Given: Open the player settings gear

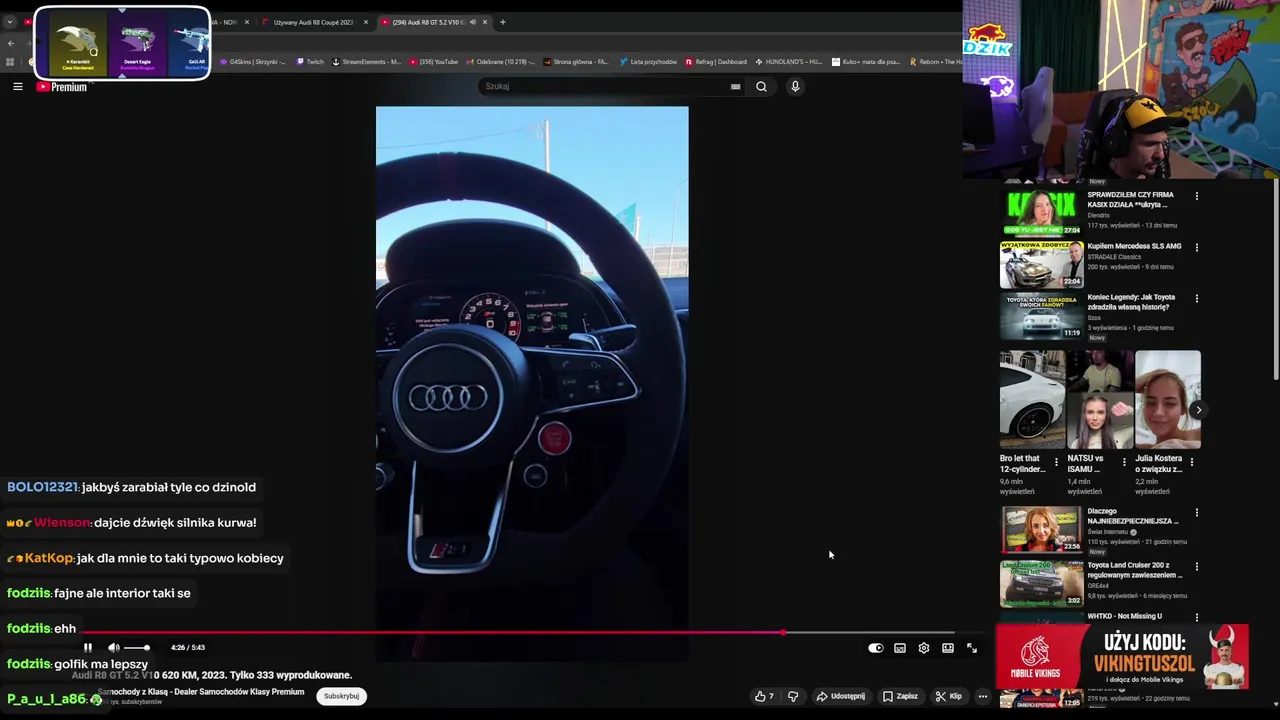Looking at the screenshot, I should [x=924, y=648].
